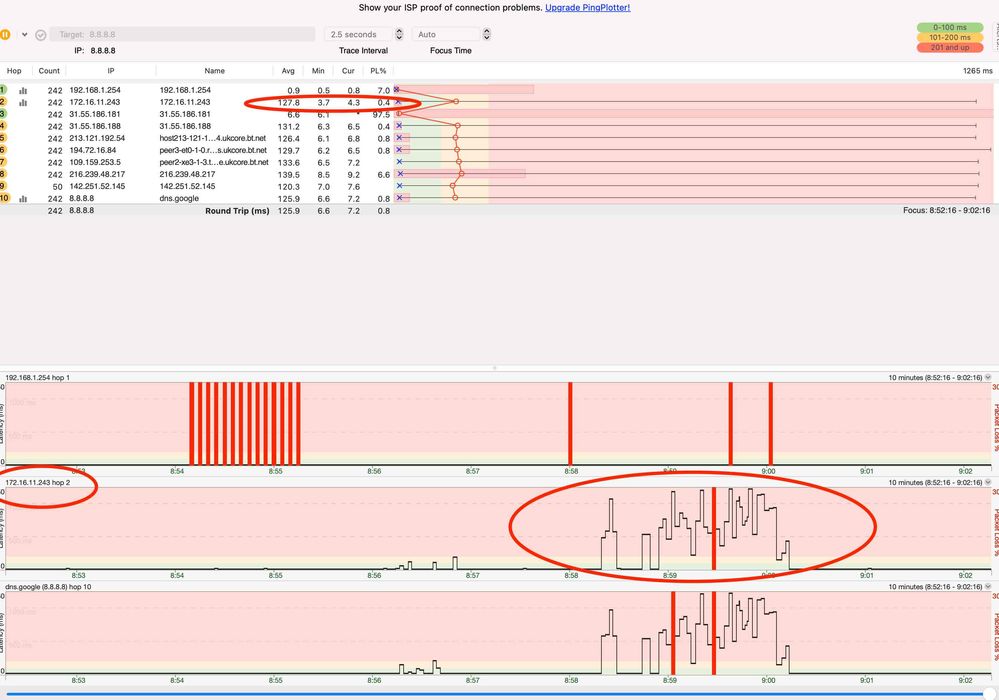The height and width of the screenshot is (700, 999).
Task: Click the graph icon on dns.google hop 10 row
Action: click(23, 199)
